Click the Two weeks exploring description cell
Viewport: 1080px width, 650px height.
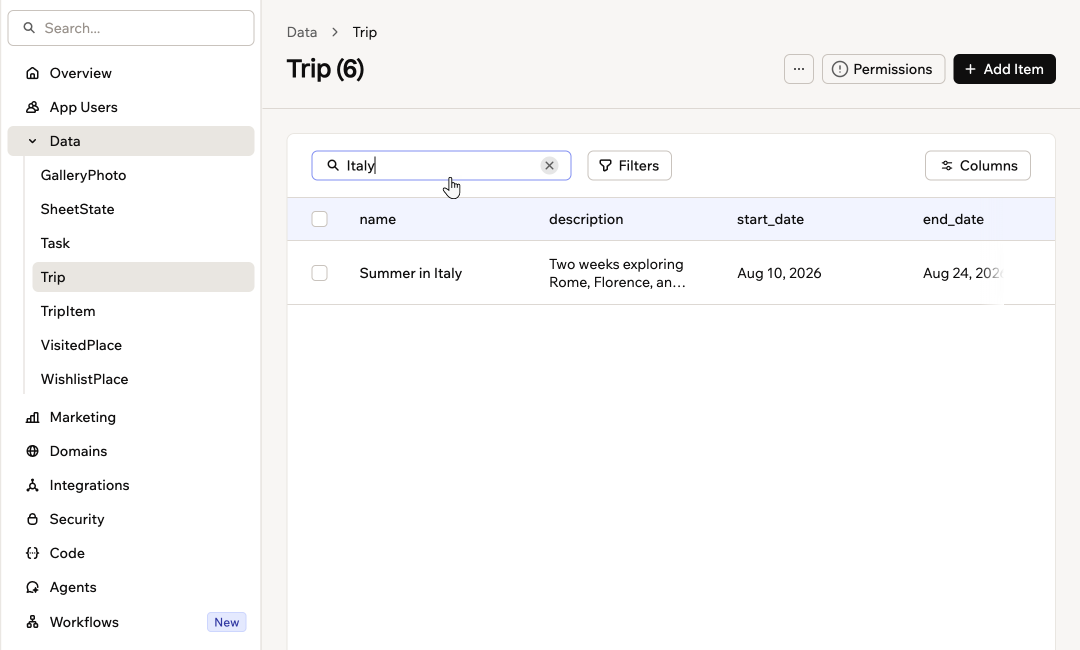[x=617, y=273]
